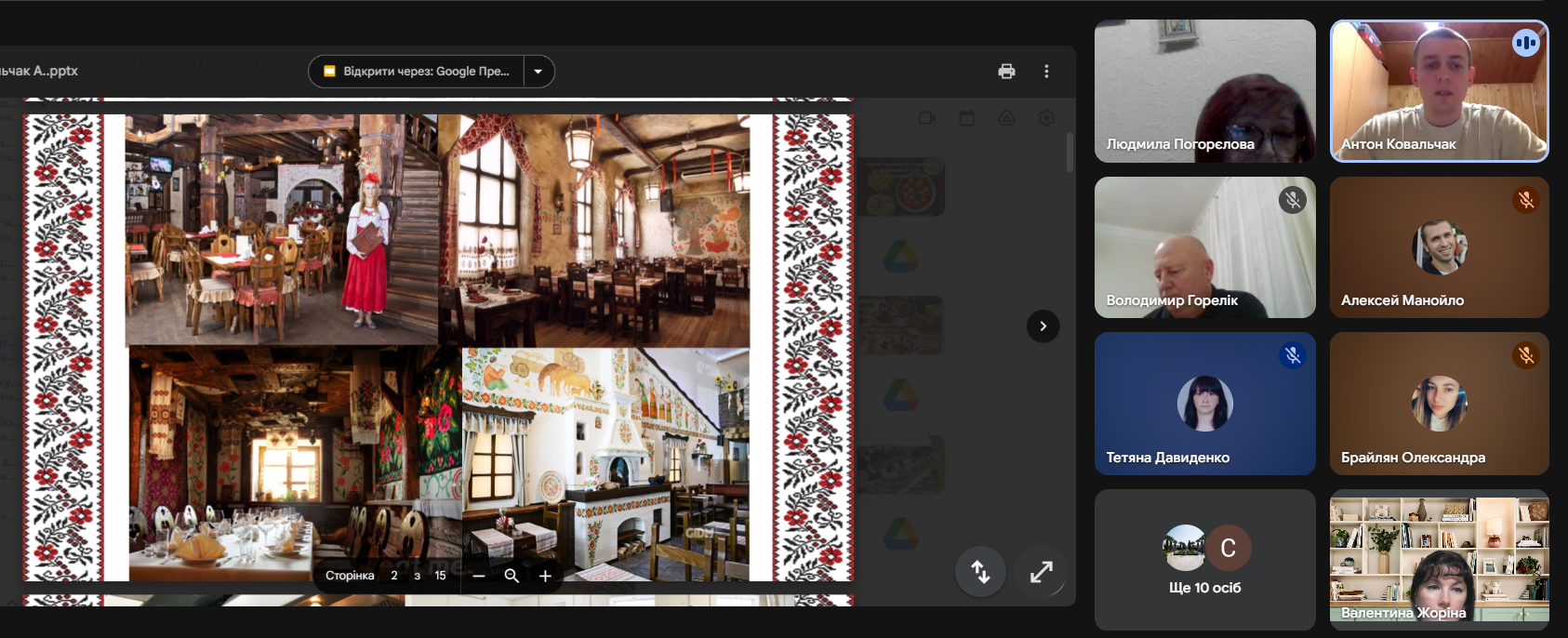Screen dimensions: 1568x638
Task: Click the dimmed settings gear icon
Action: [x=1046, y=118]
